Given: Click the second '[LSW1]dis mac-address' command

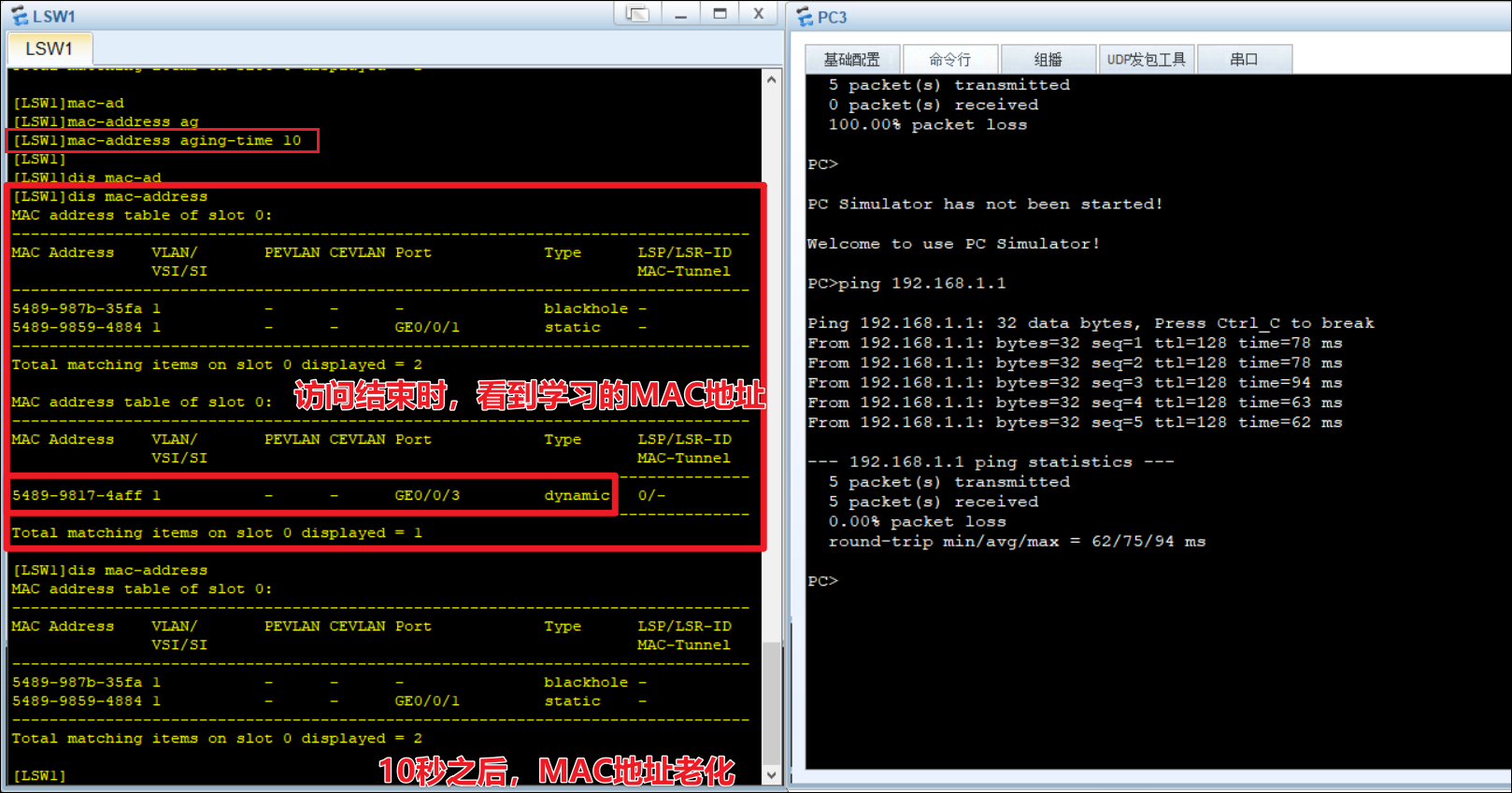Looking at the screenshot, I should (x=109, y=570).
